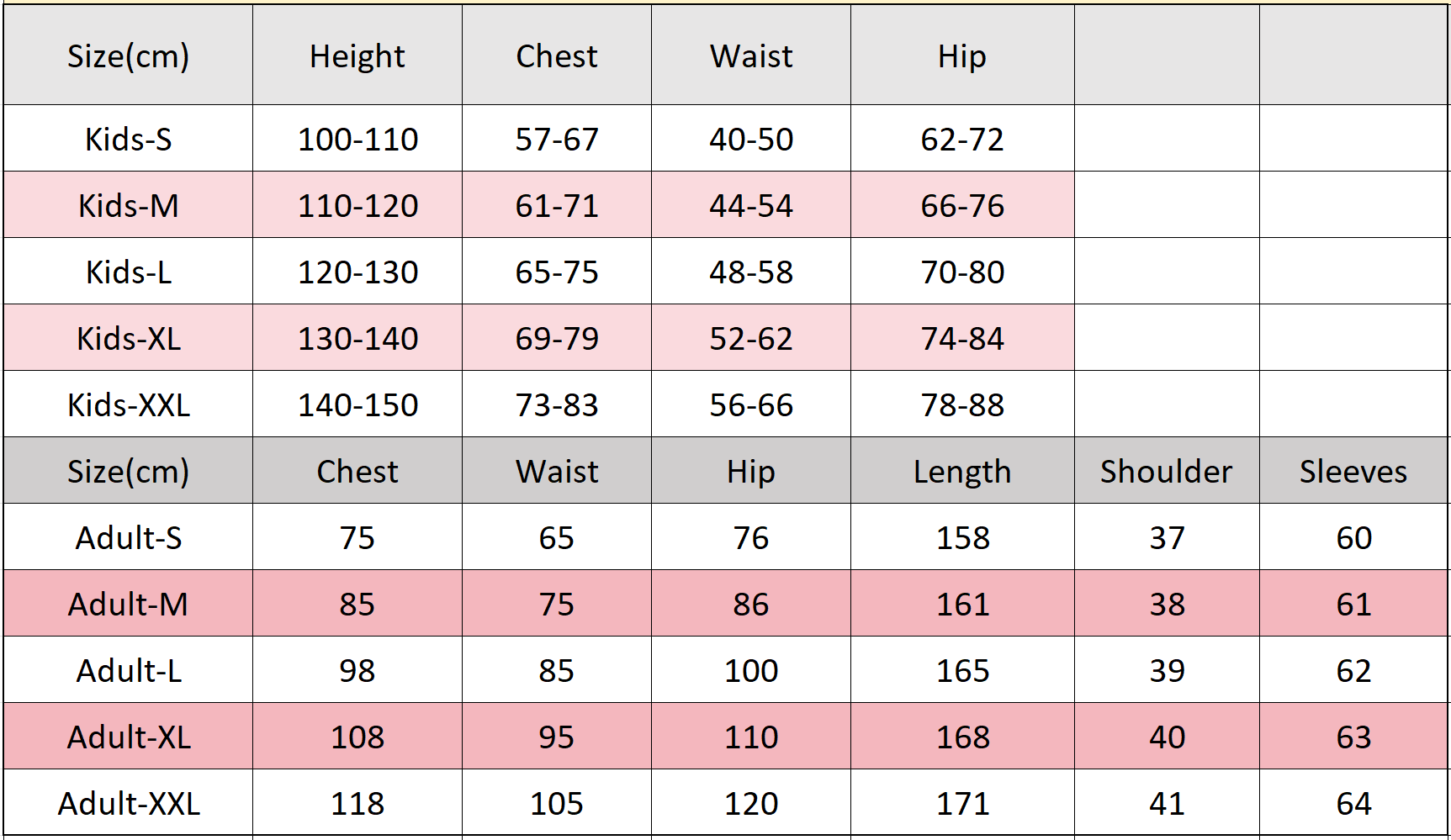Click the Adult-M length 161 cell

(962, 604)
